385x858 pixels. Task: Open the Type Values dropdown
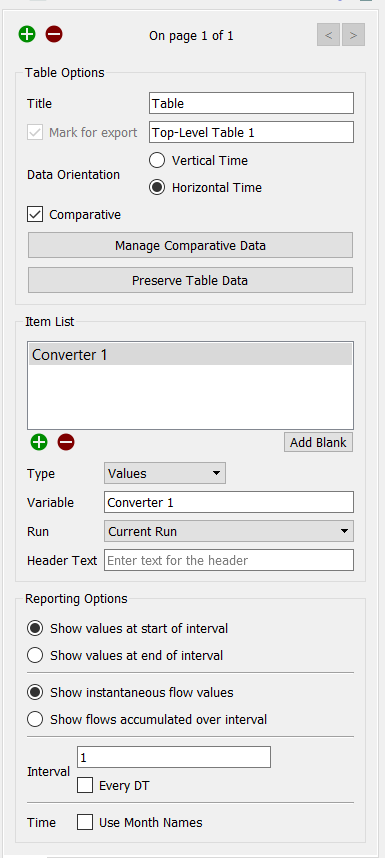coord(165,473)
